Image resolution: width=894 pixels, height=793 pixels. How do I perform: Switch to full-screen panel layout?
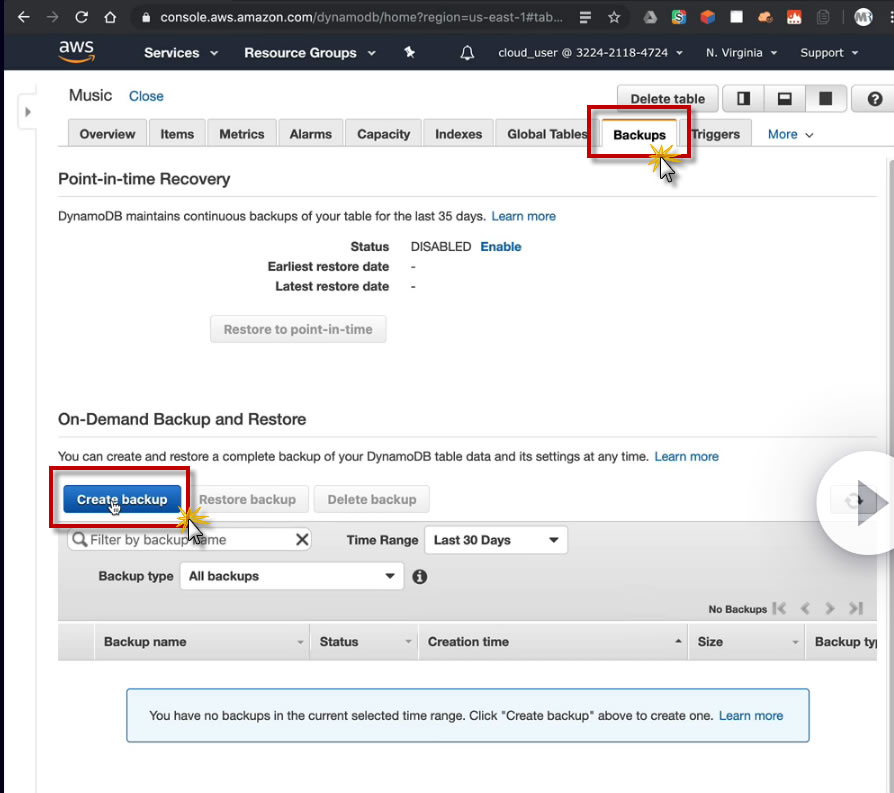(x=826, y=98)
